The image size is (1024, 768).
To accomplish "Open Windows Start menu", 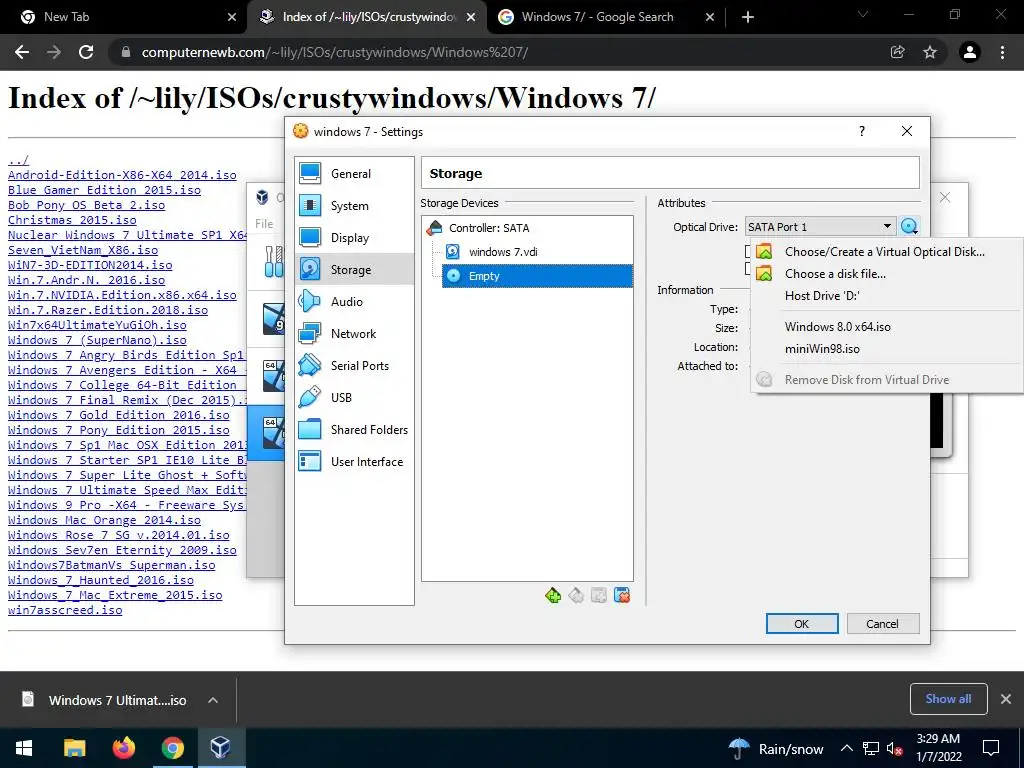I will [x=24, y=748].
